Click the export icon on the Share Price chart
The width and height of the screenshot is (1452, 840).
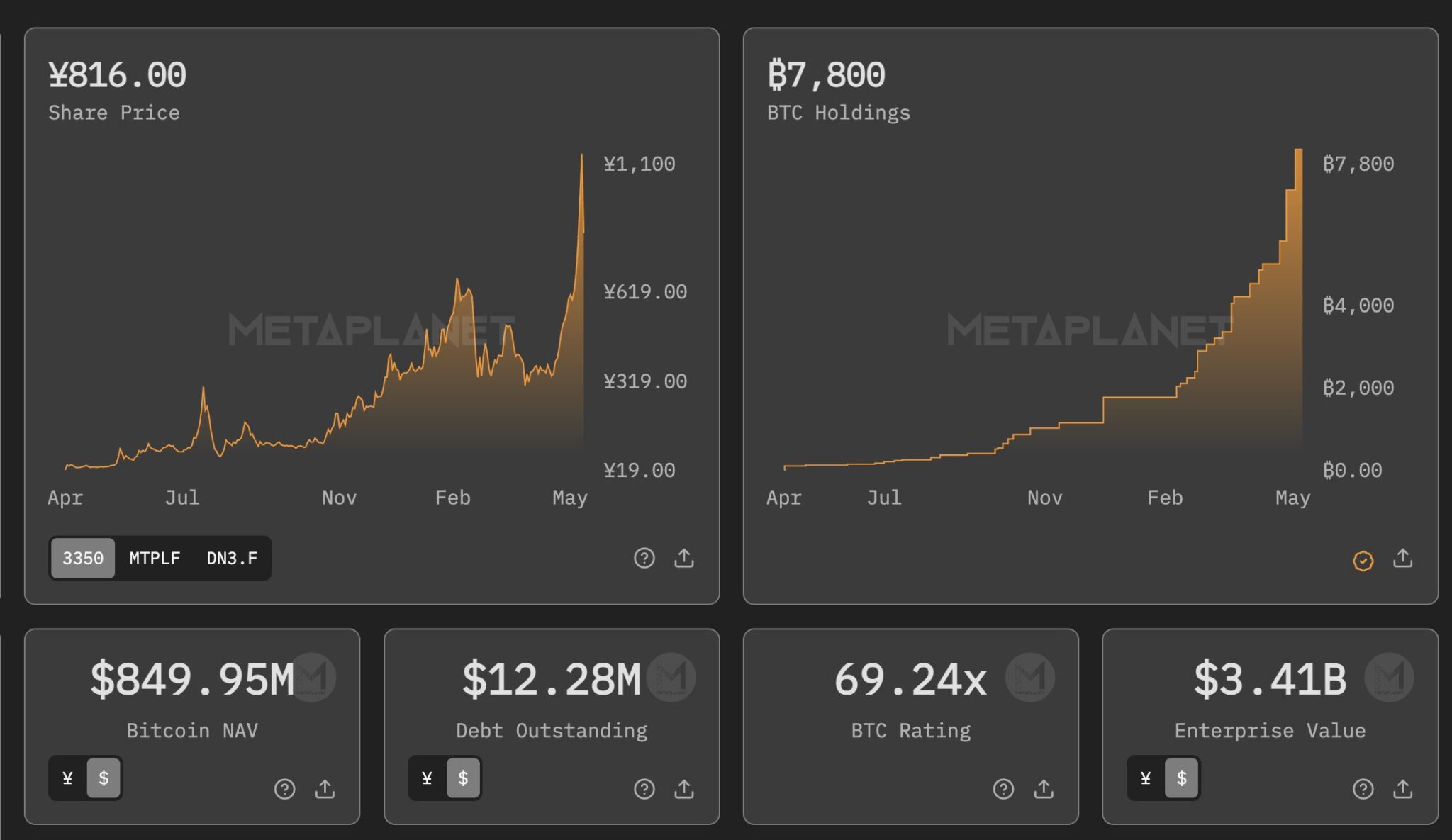[683, 558]
